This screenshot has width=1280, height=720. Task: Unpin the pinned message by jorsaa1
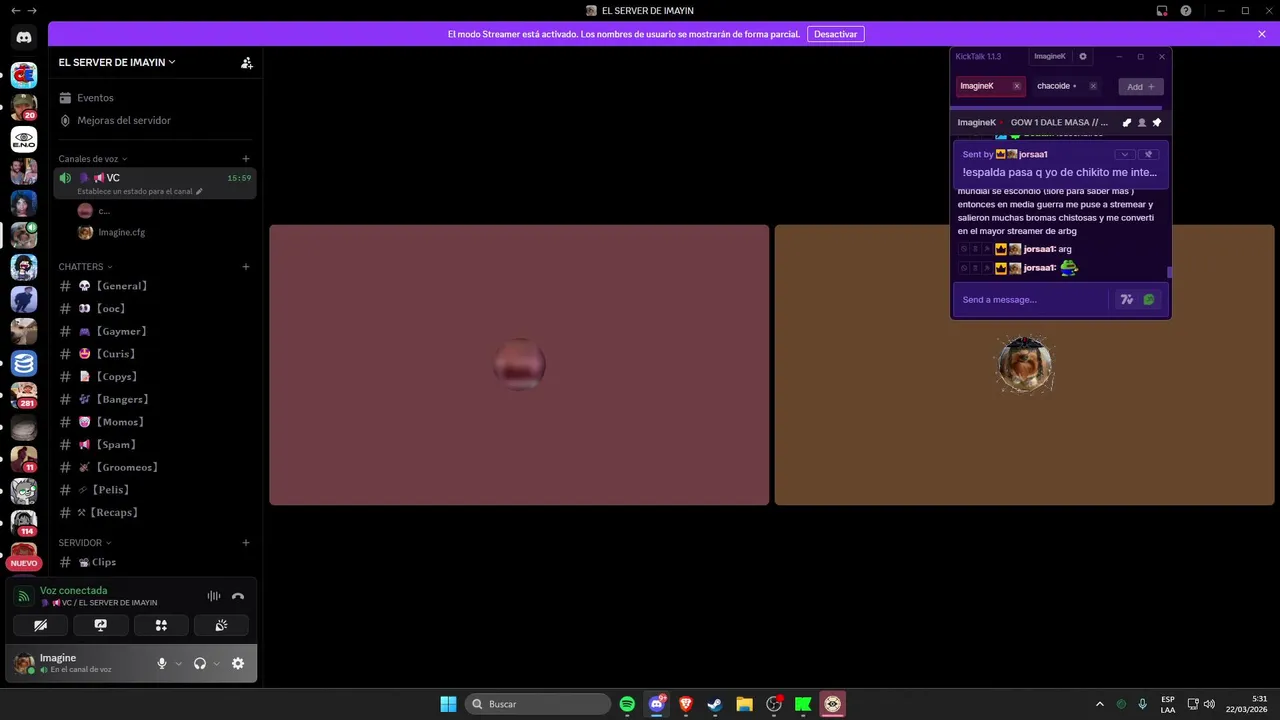point(1148,155)
